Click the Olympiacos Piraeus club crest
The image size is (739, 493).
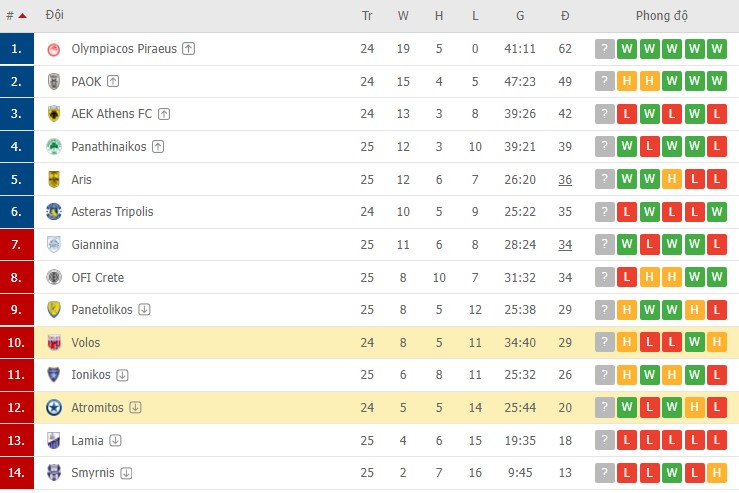pyautogui.click(x=54, y=49)
